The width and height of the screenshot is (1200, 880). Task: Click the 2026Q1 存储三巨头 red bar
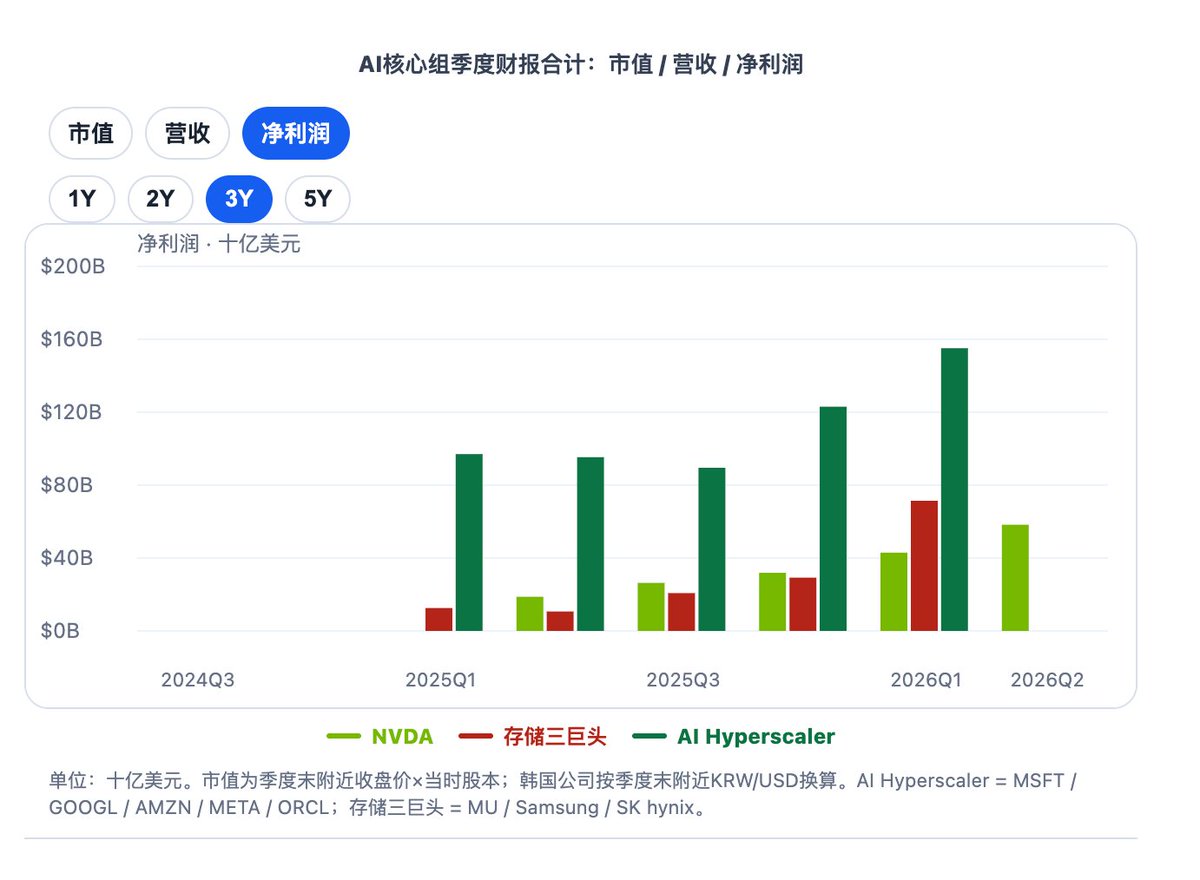pos(924,566)
